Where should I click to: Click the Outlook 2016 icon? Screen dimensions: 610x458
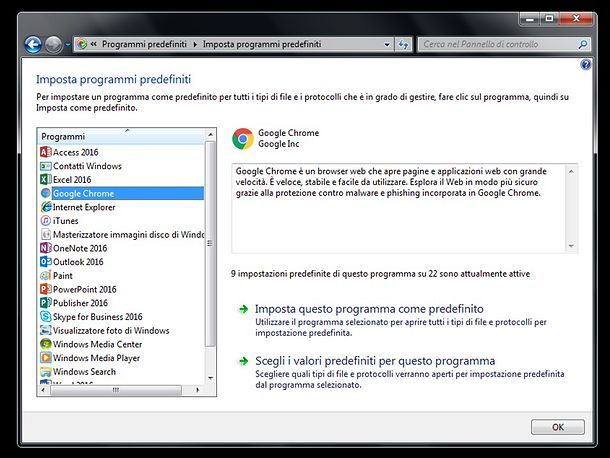coord(46,261)
